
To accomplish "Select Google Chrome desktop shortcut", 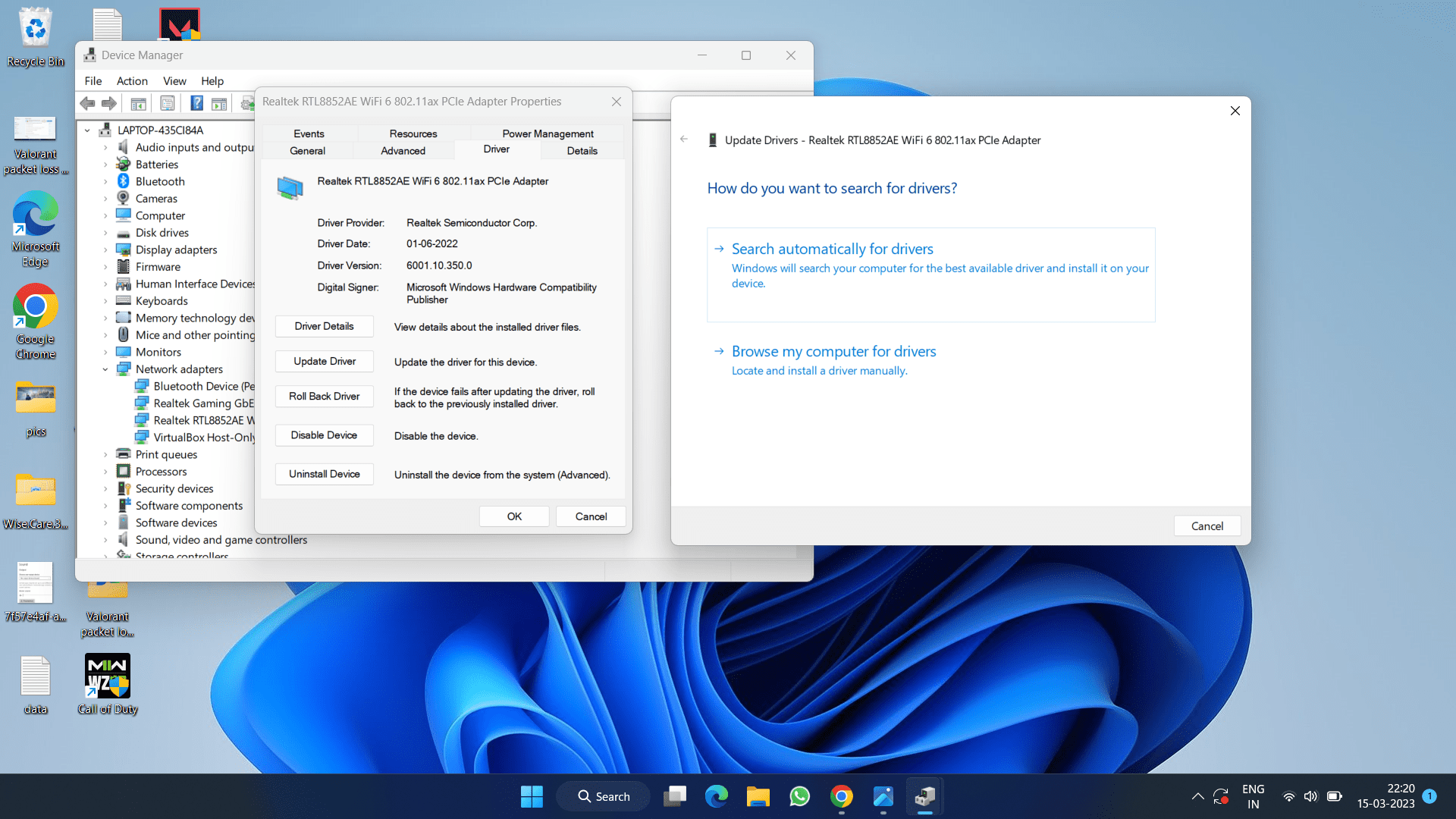I will [x=36, y=322].
